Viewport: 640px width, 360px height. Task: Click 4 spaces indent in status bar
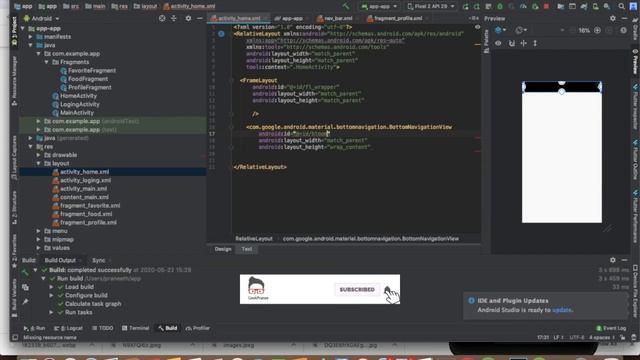click(602, 338)
